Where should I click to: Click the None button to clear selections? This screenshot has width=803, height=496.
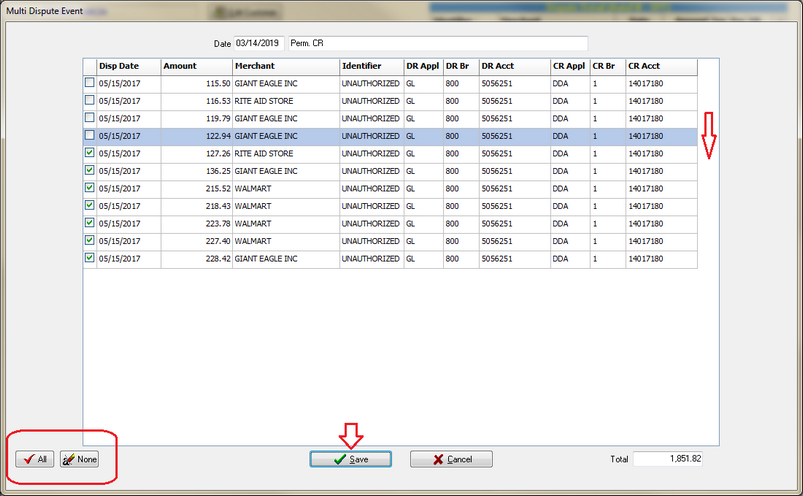tap(80, 459)
